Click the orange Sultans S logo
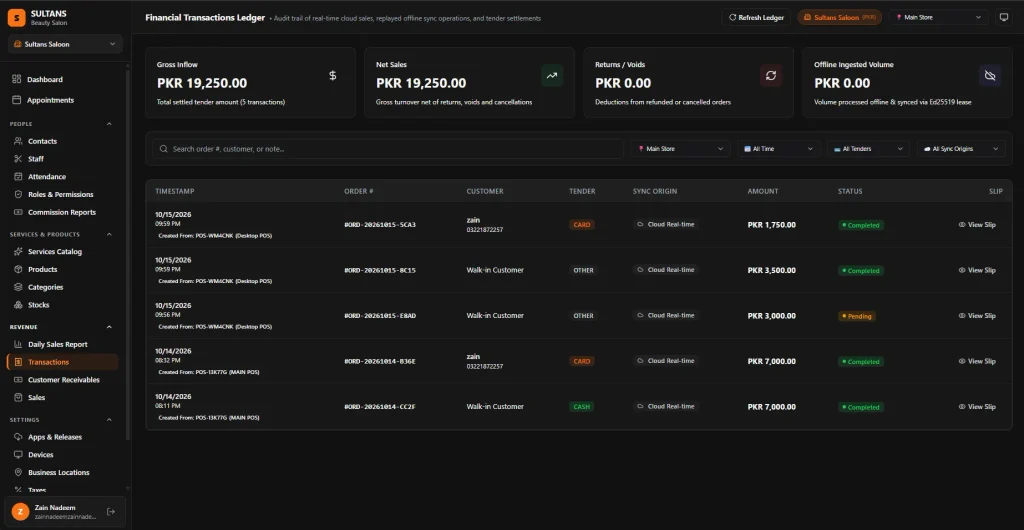This screenshot has width=1024, height=530. click(16, 18)
